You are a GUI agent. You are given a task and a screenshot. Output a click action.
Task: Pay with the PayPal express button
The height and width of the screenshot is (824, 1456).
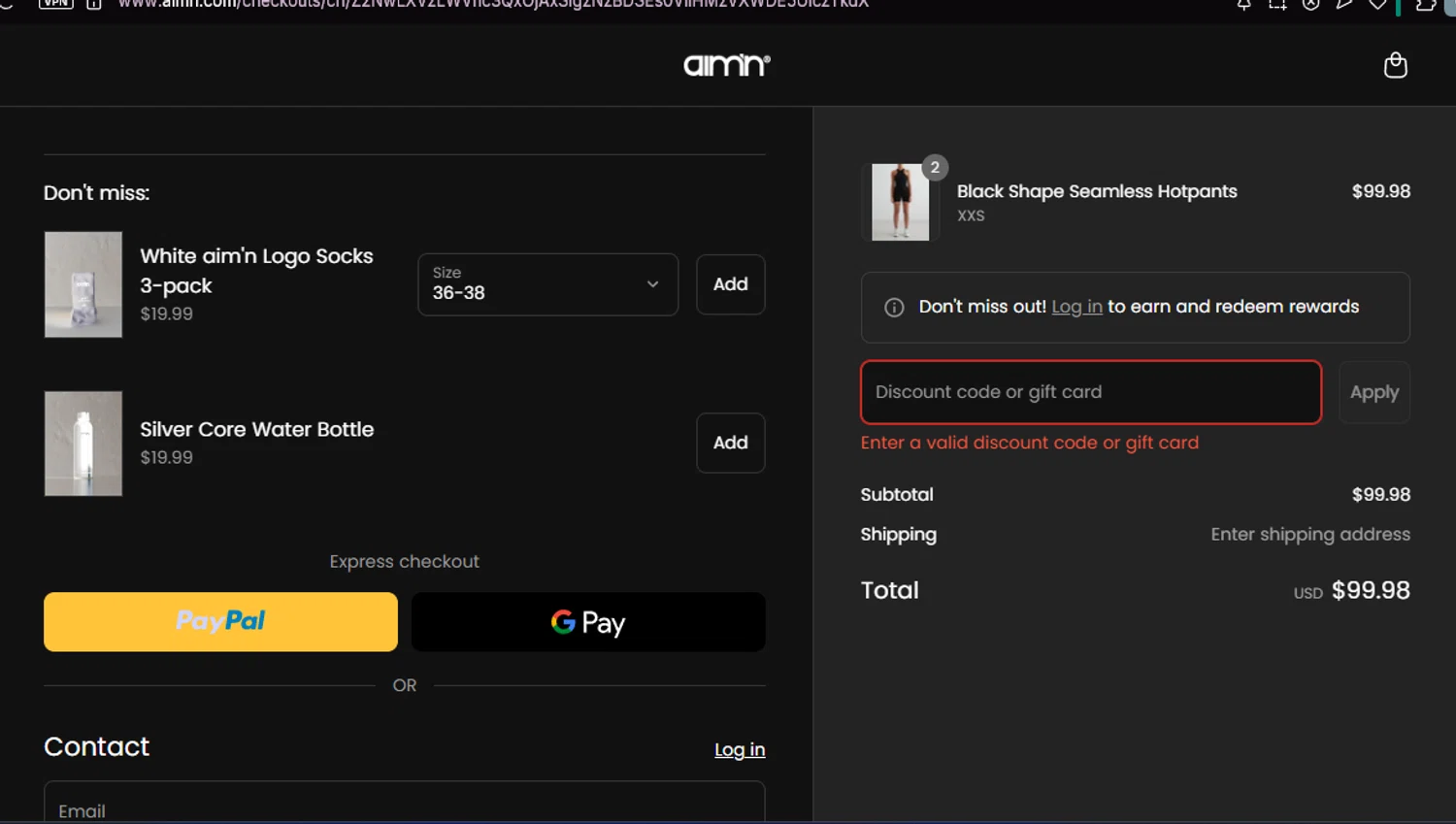click(220, 621)
